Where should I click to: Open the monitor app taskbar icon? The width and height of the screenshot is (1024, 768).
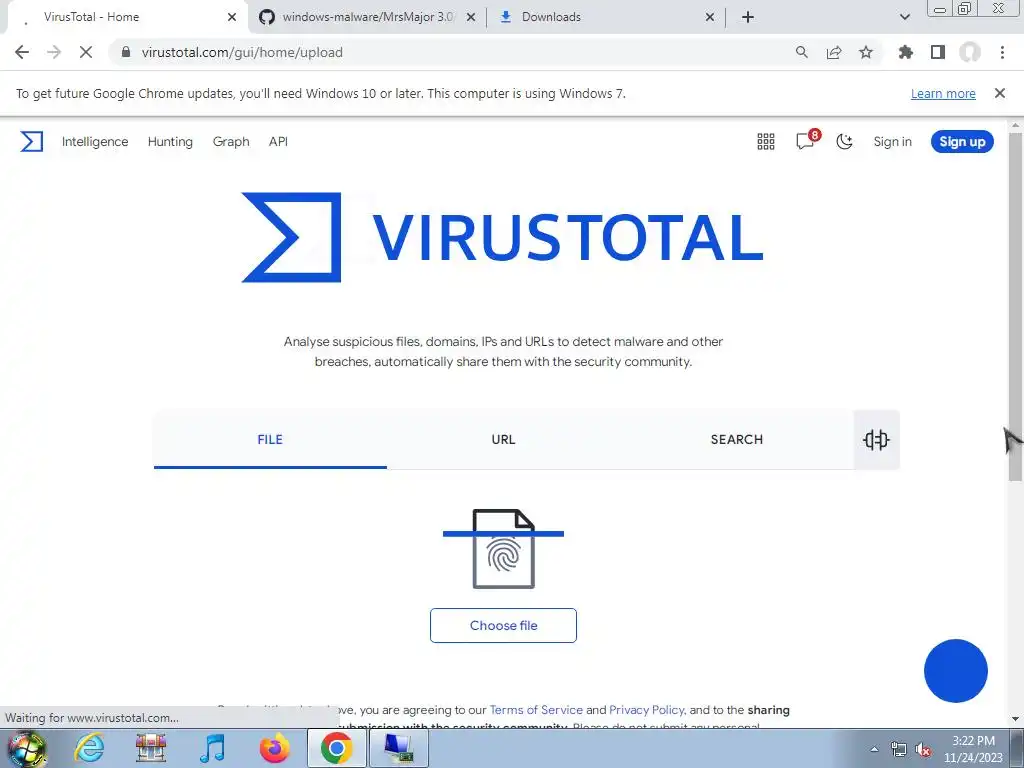[x=398, y=748]
